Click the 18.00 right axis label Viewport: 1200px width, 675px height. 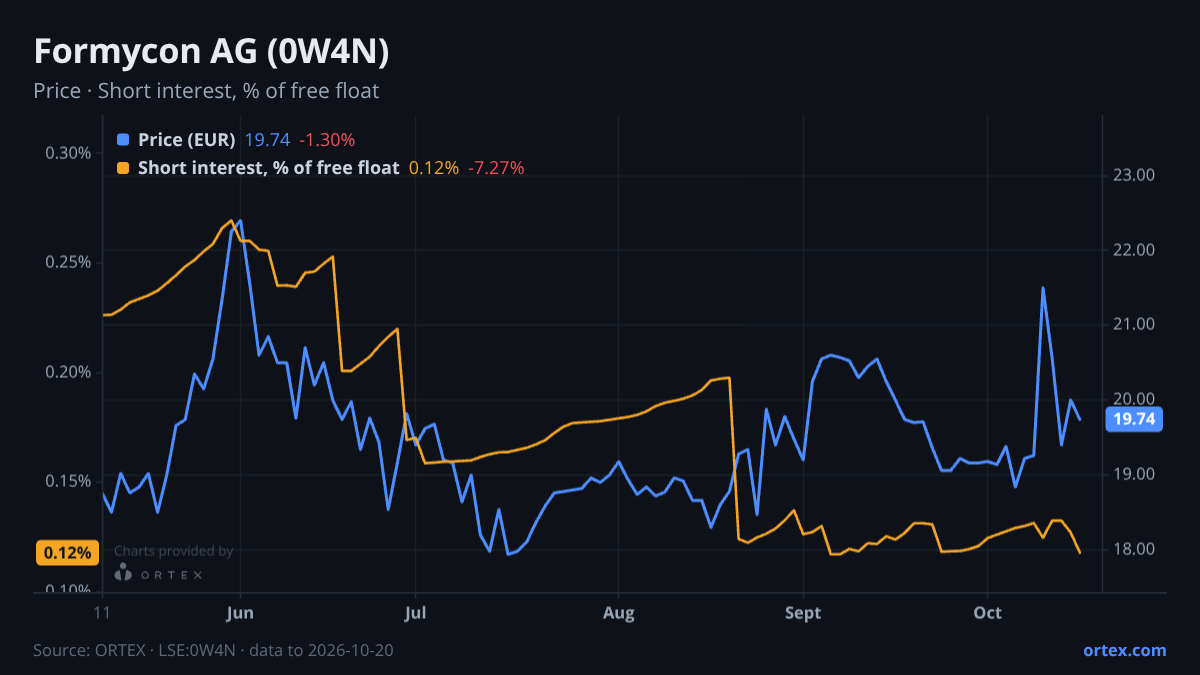click(x=1134, y=549)
